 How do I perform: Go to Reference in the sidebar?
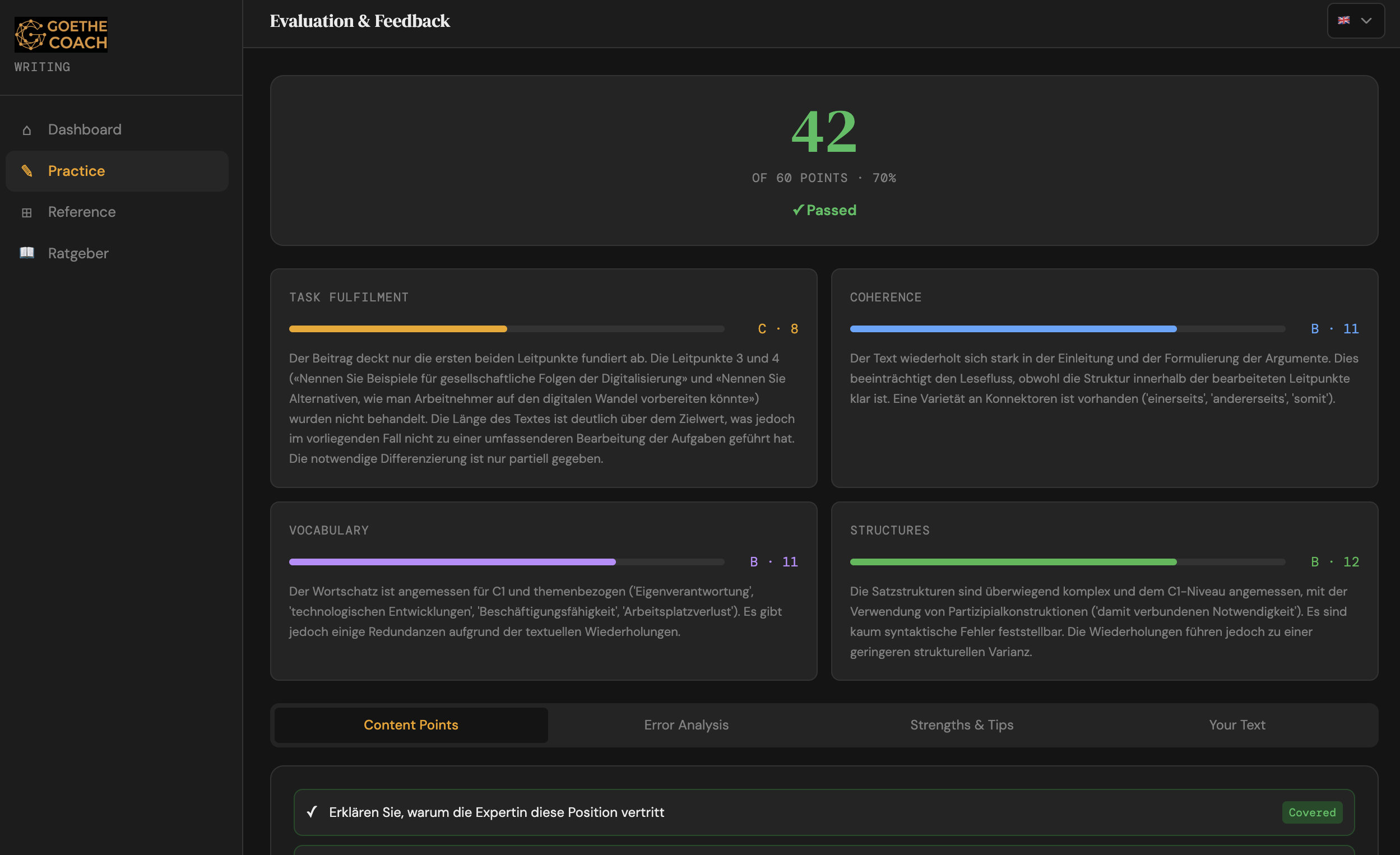[x=82, y=212]
